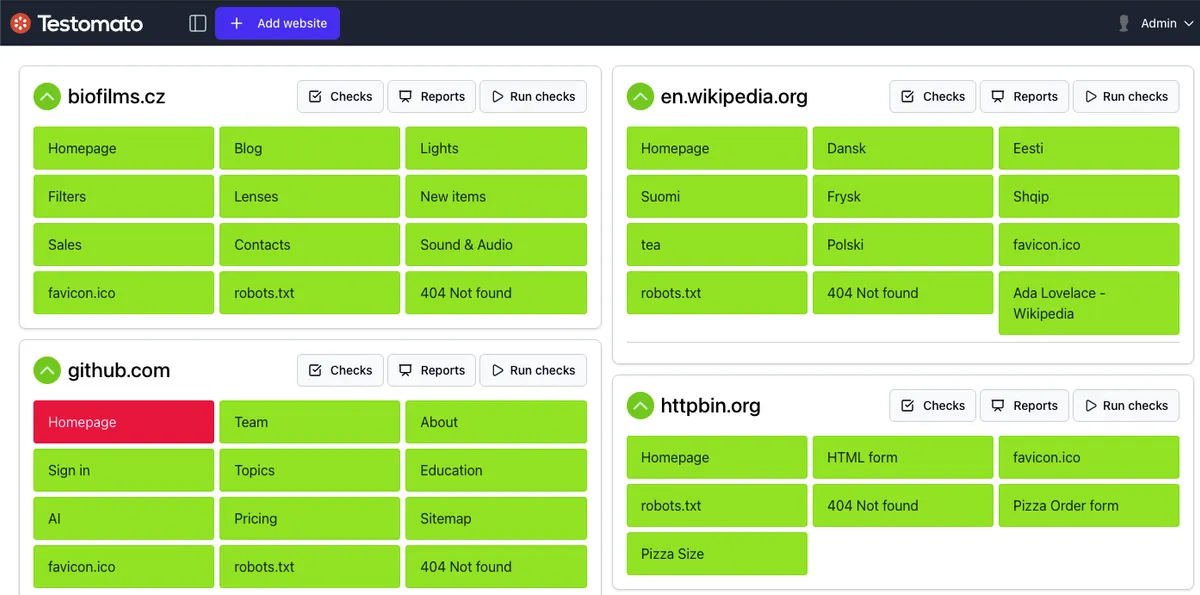
Task: Open the HTML form check tile
Action: pos(903,457)
